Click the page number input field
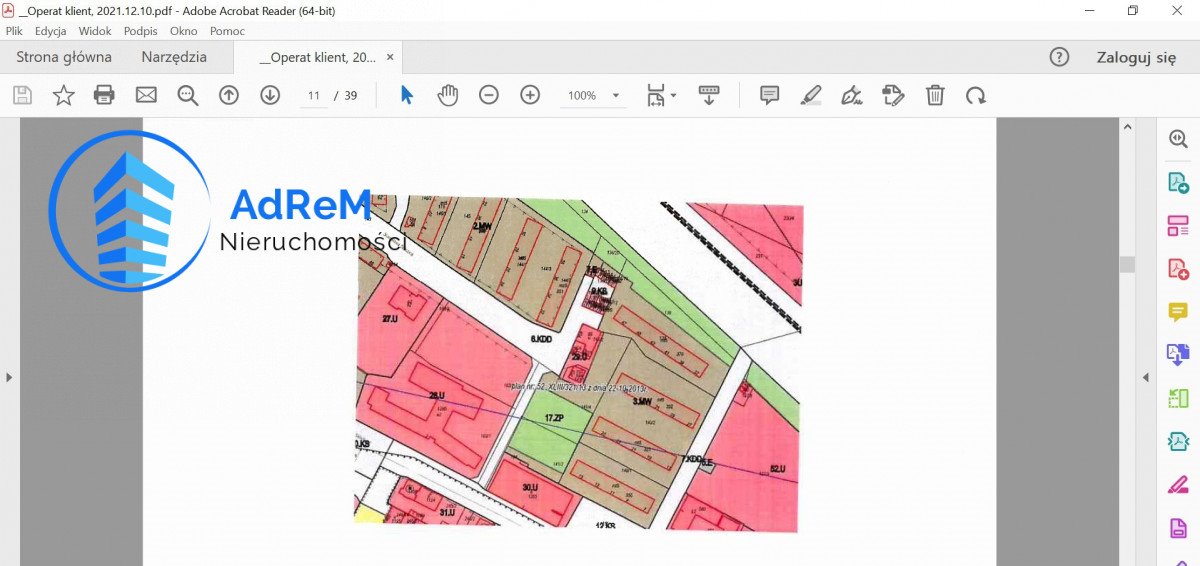Image resolution: width=1200 pixels, height=566 pixels. pos(314,96)
